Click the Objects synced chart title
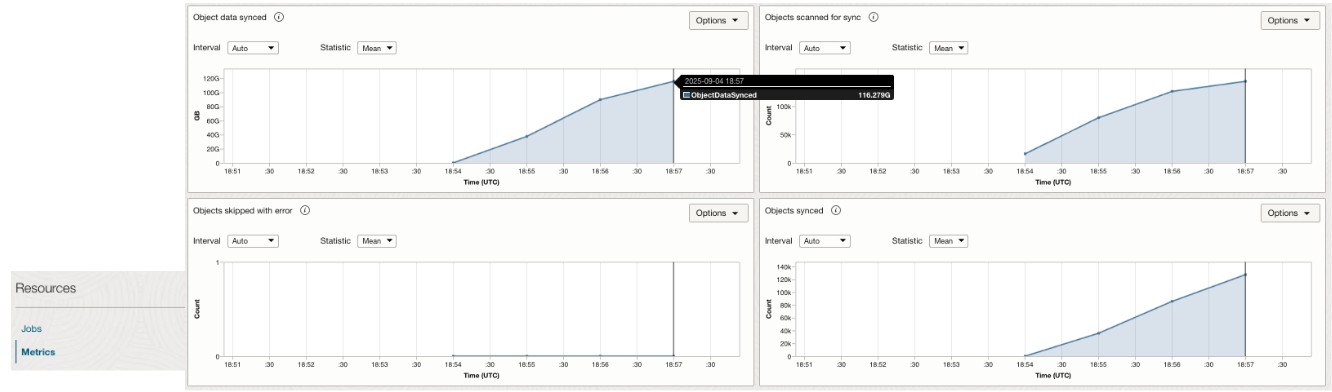This screenshot has height=392, width=1332. (794, 210)
